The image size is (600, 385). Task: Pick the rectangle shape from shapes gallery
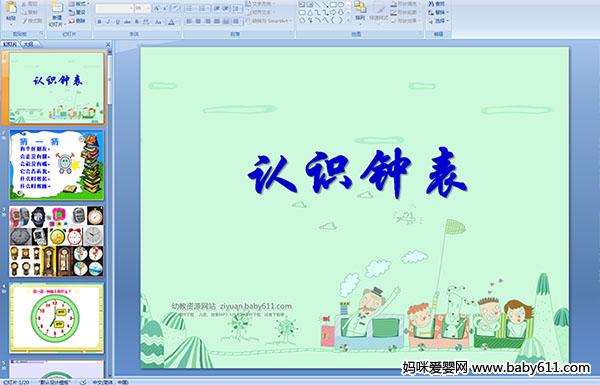[333, 5]
